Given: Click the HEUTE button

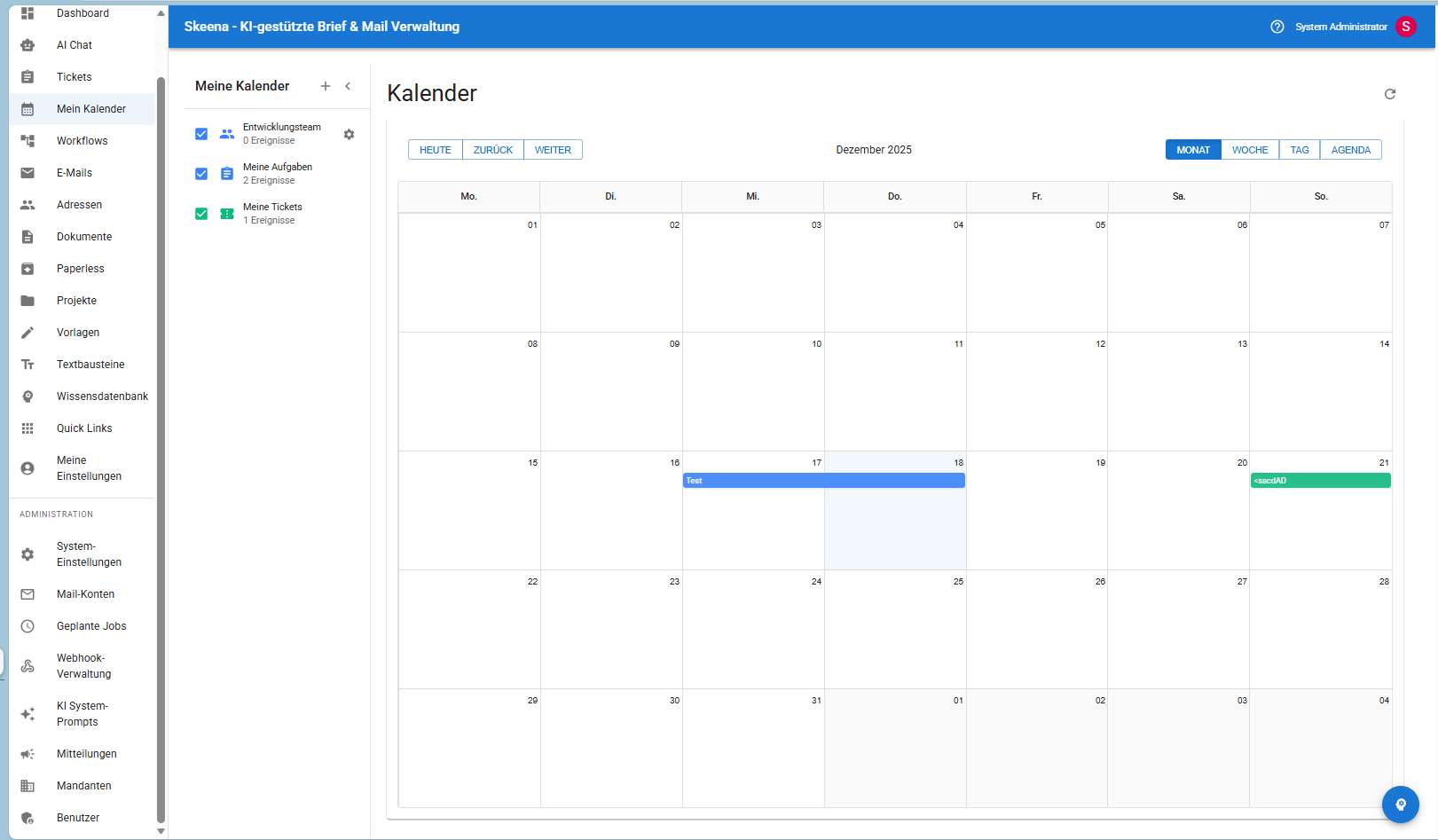Looking at the screenshot, I should point(435,149).
